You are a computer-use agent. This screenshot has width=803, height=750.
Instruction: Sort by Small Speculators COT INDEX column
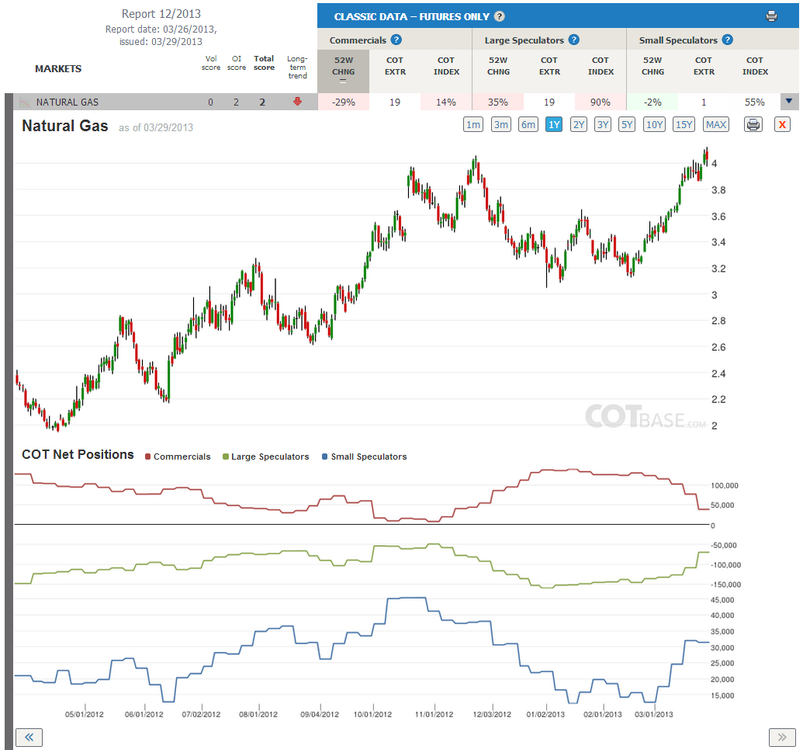coord(755,66)
